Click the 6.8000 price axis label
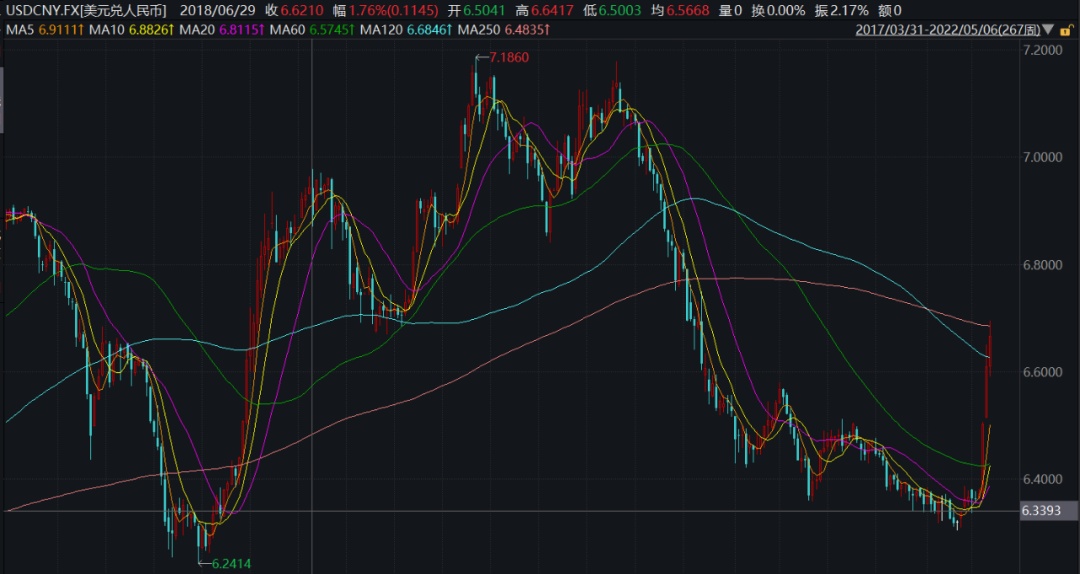The width and height of the screenshot is (1080, 574). click(x=1041, y=265)
